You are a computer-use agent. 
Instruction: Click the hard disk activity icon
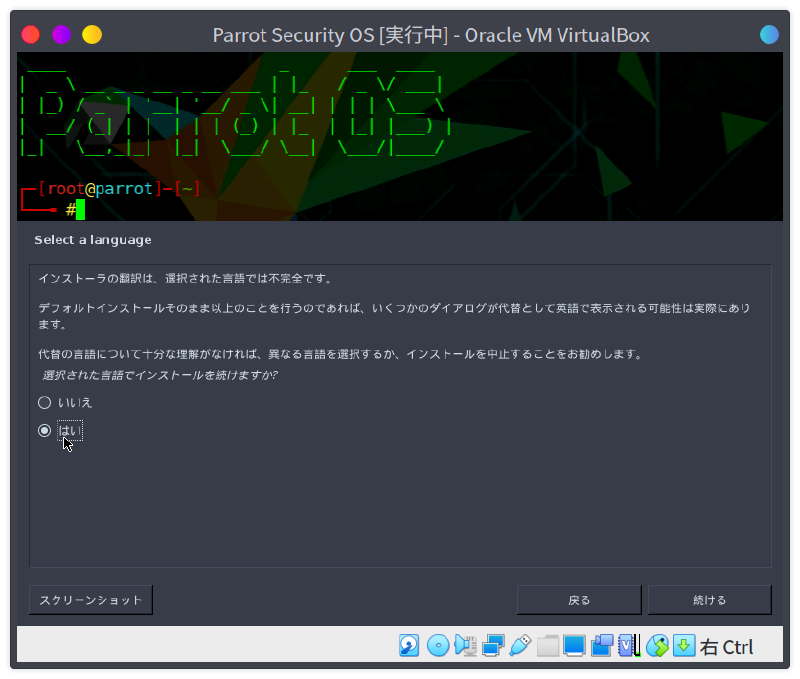(x=409, y=646)
